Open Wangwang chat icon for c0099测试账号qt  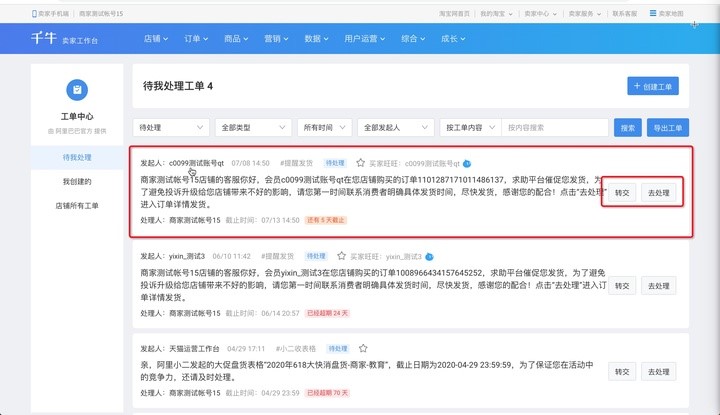tap(467, 163)
